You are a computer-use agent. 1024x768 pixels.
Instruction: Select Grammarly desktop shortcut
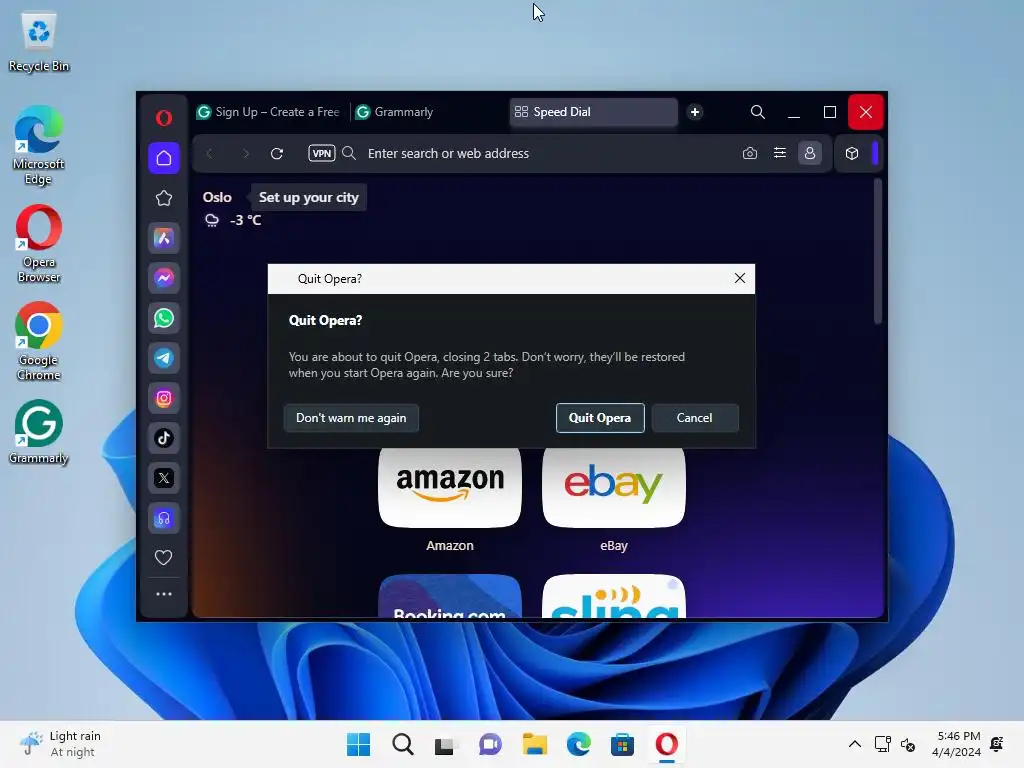coord(39,432)
